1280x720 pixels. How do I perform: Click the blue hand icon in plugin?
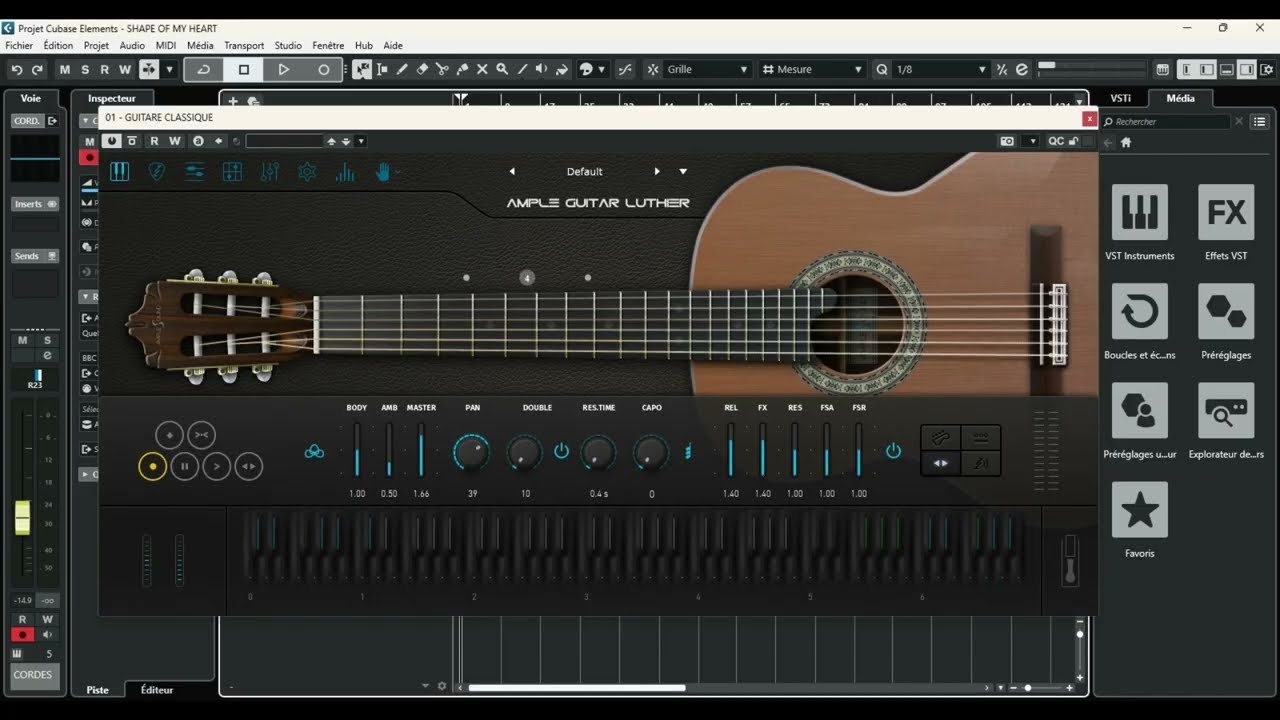(382, 172)
